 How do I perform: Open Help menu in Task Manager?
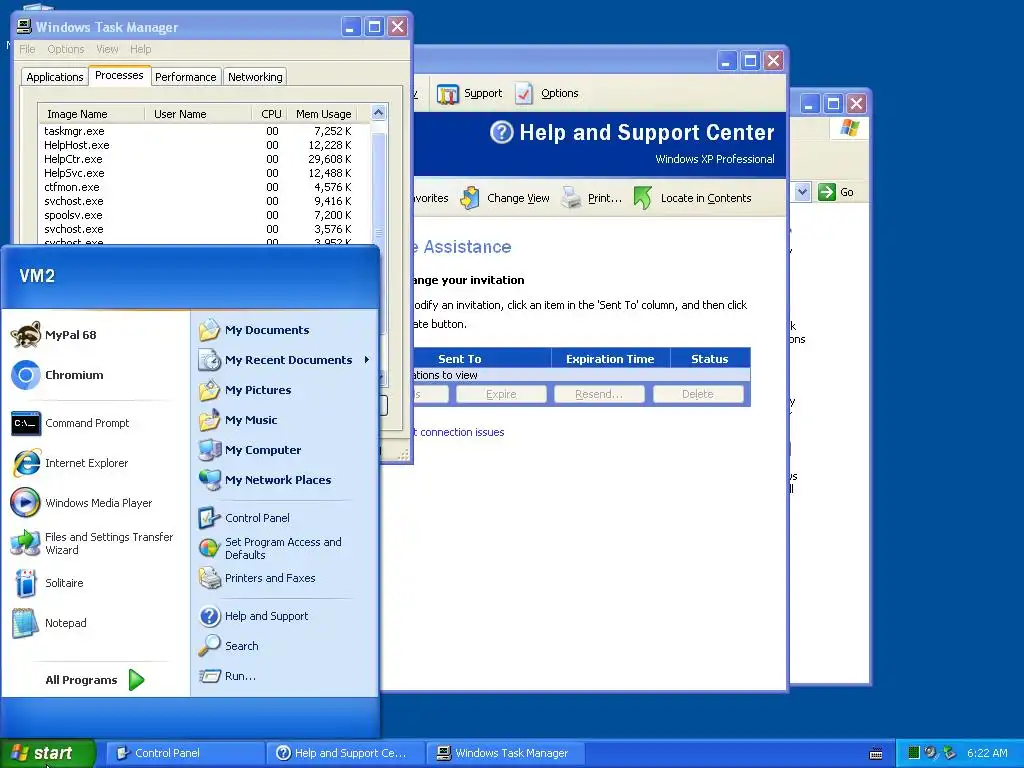click(140, 49)
